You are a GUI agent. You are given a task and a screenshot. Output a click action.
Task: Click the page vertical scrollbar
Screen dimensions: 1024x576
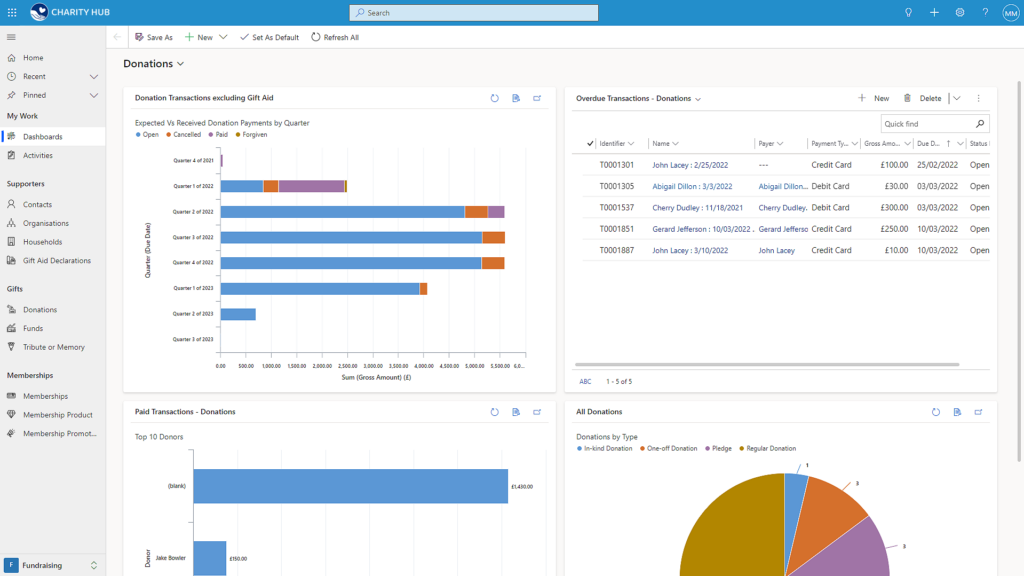1019,271
